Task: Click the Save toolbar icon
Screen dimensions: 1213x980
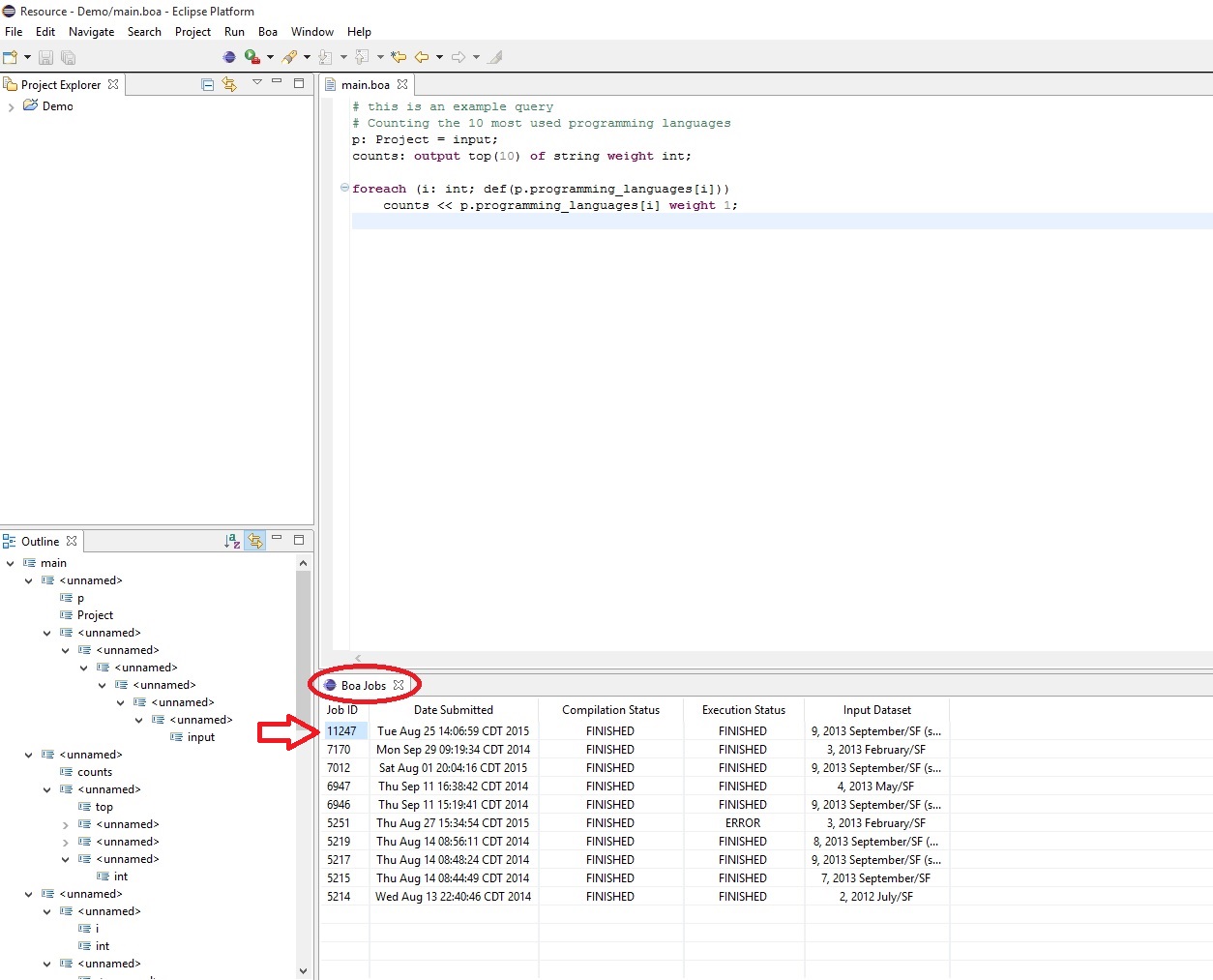Action: click(45, 58)
